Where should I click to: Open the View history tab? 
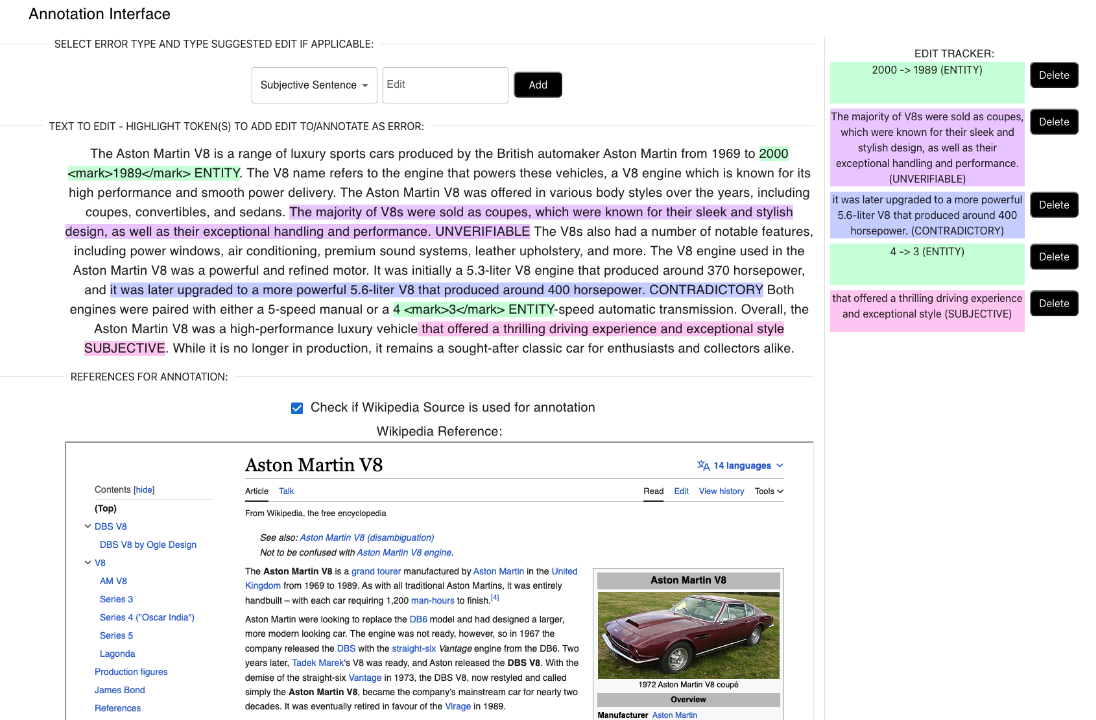point(721,491)
